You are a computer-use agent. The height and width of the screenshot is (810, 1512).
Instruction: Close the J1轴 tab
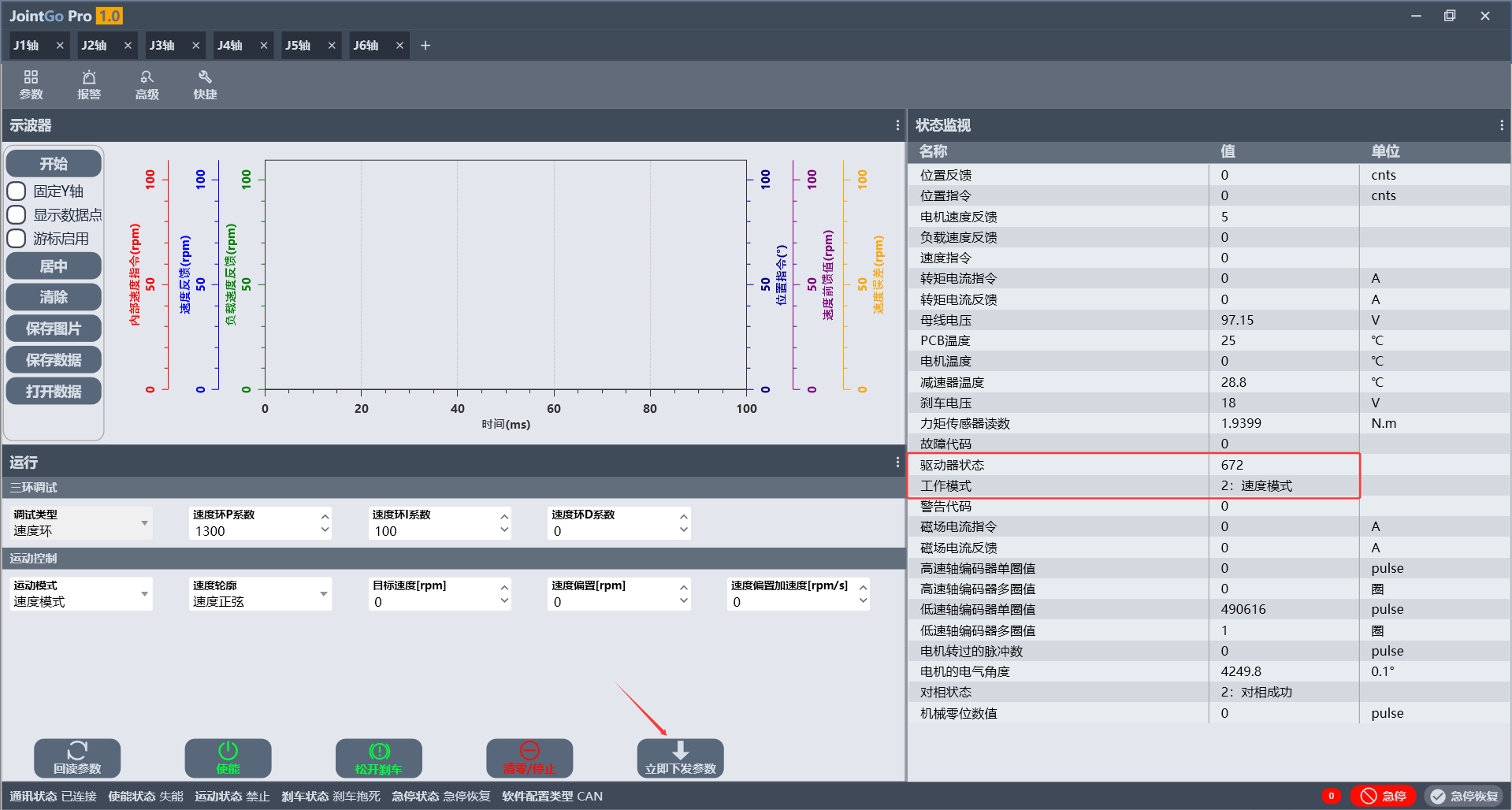[60, 46]
